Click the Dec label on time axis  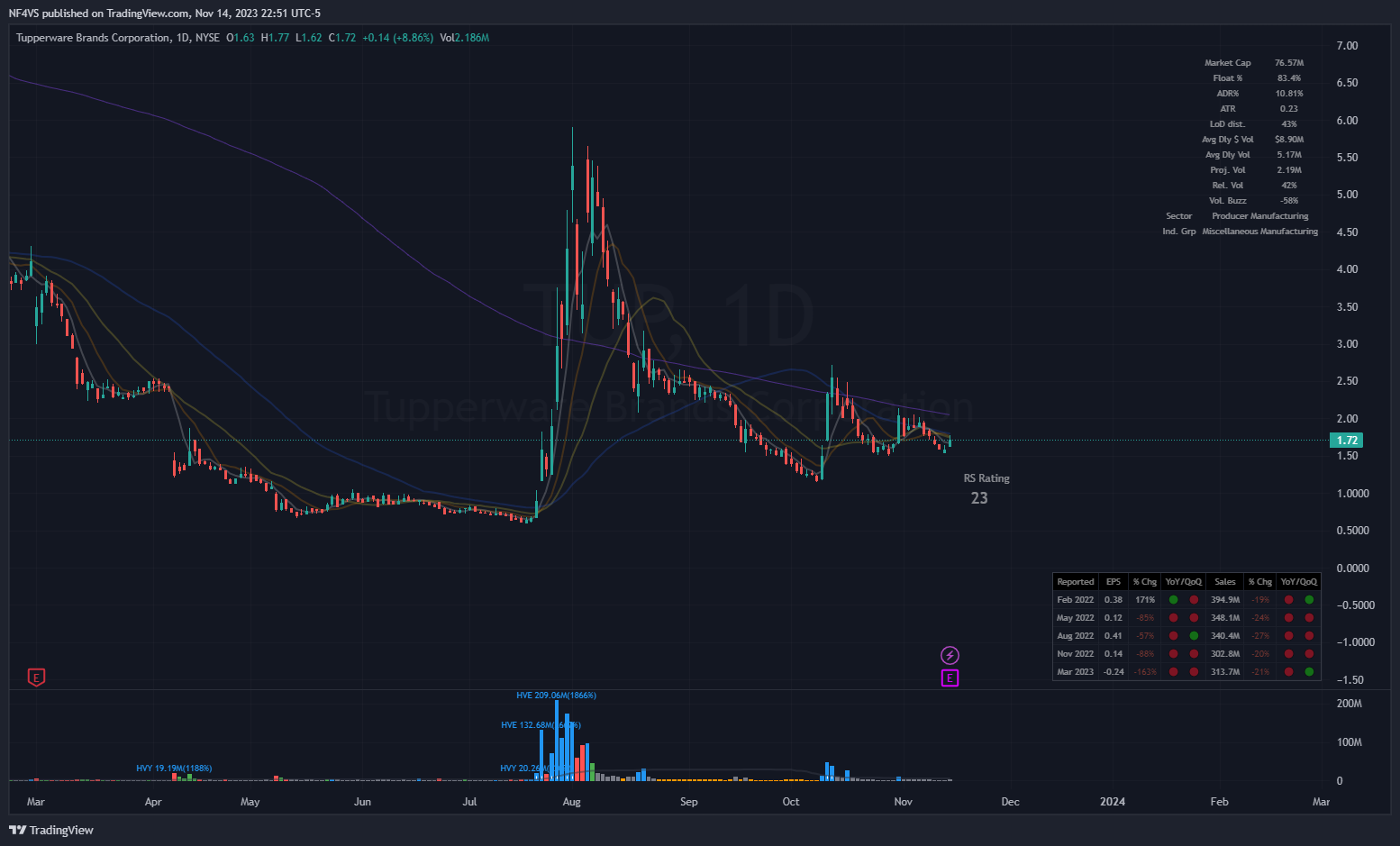pyautogui.click(x=1011, y=802)
